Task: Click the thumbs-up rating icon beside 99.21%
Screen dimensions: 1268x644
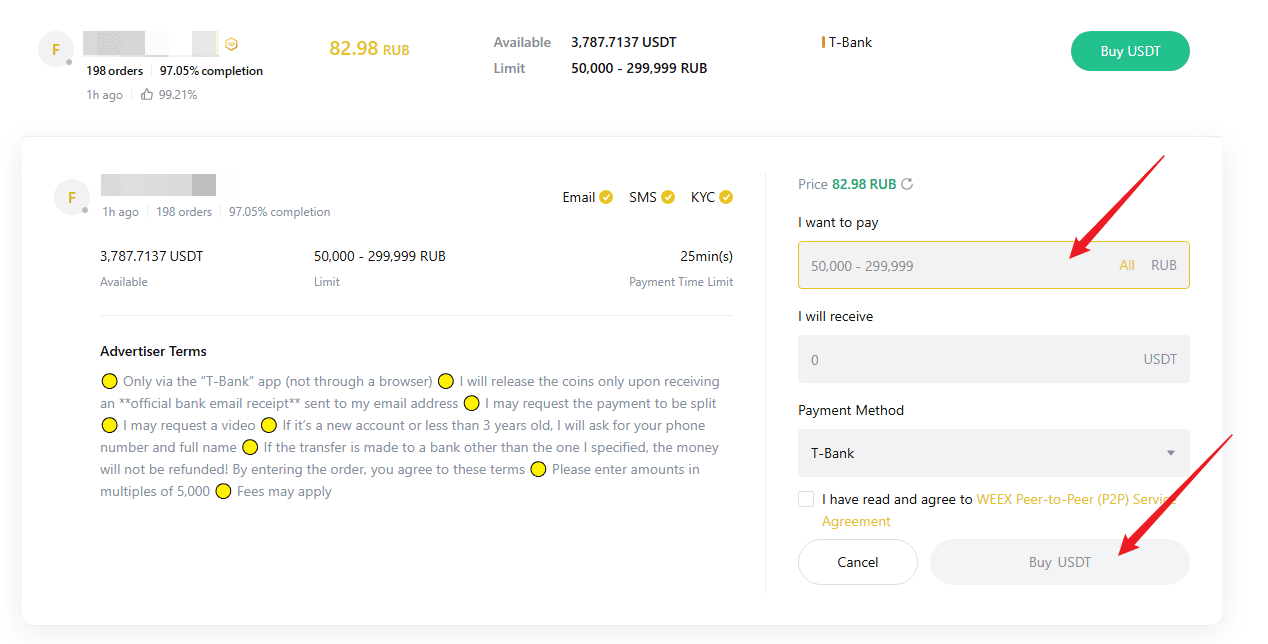Action: 146,94
